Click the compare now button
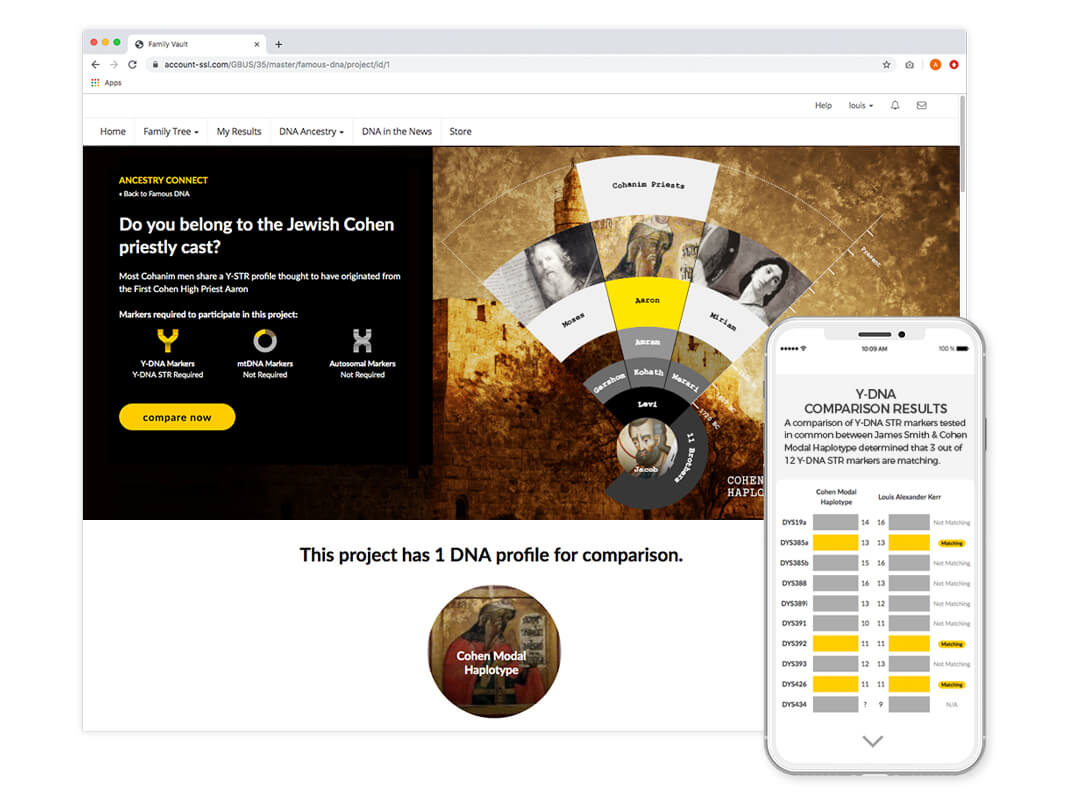The width and height of the screenshot is (1080, 800). pos(177,417)
